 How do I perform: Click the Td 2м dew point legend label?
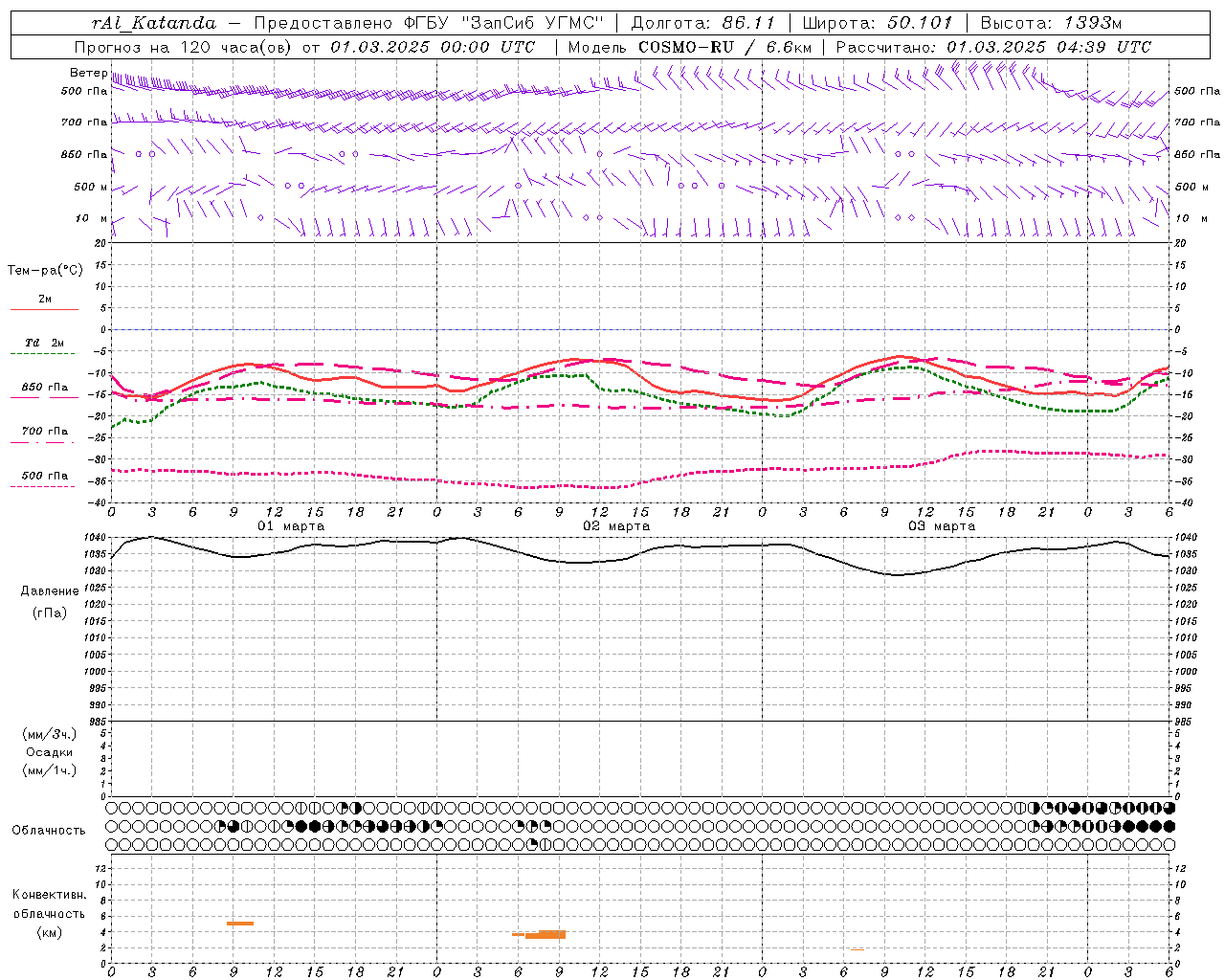(x=45, y=343)
